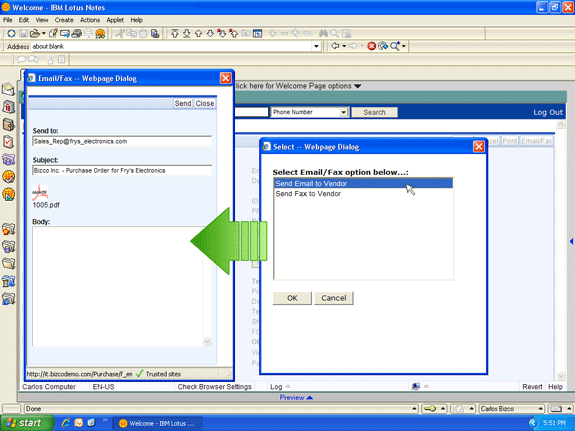Viewport: 575px width, 431px height.
Task: Click the Send to email input field
Action: coord(122,141)
